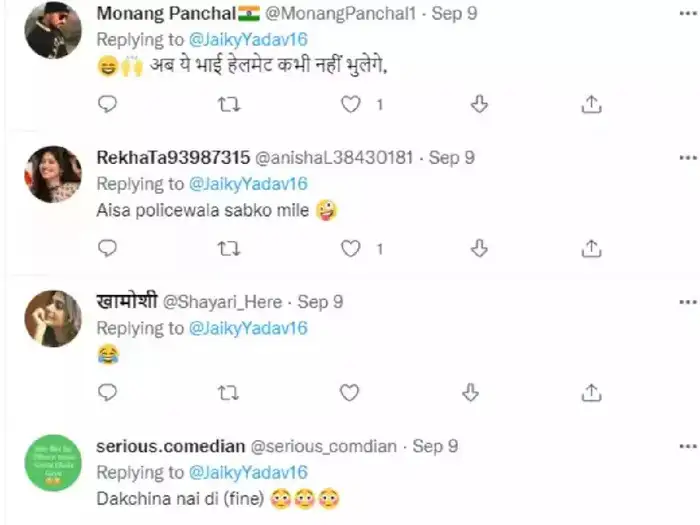
Task: Share the Shayari_Here tweet
Action: coord(591,393)
